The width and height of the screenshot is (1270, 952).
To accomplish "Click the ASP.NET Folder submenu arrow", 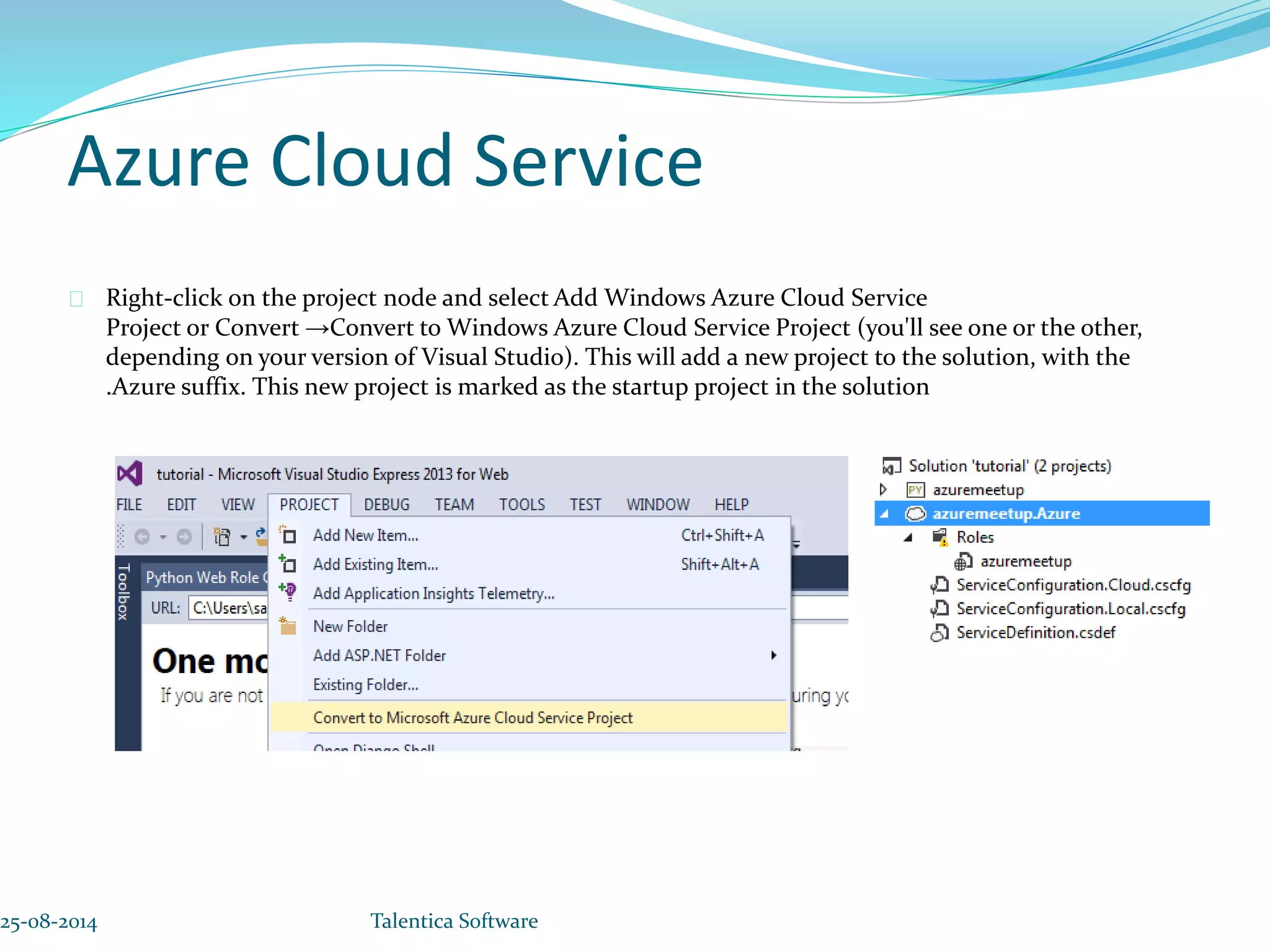I will [x=773, y=655].
